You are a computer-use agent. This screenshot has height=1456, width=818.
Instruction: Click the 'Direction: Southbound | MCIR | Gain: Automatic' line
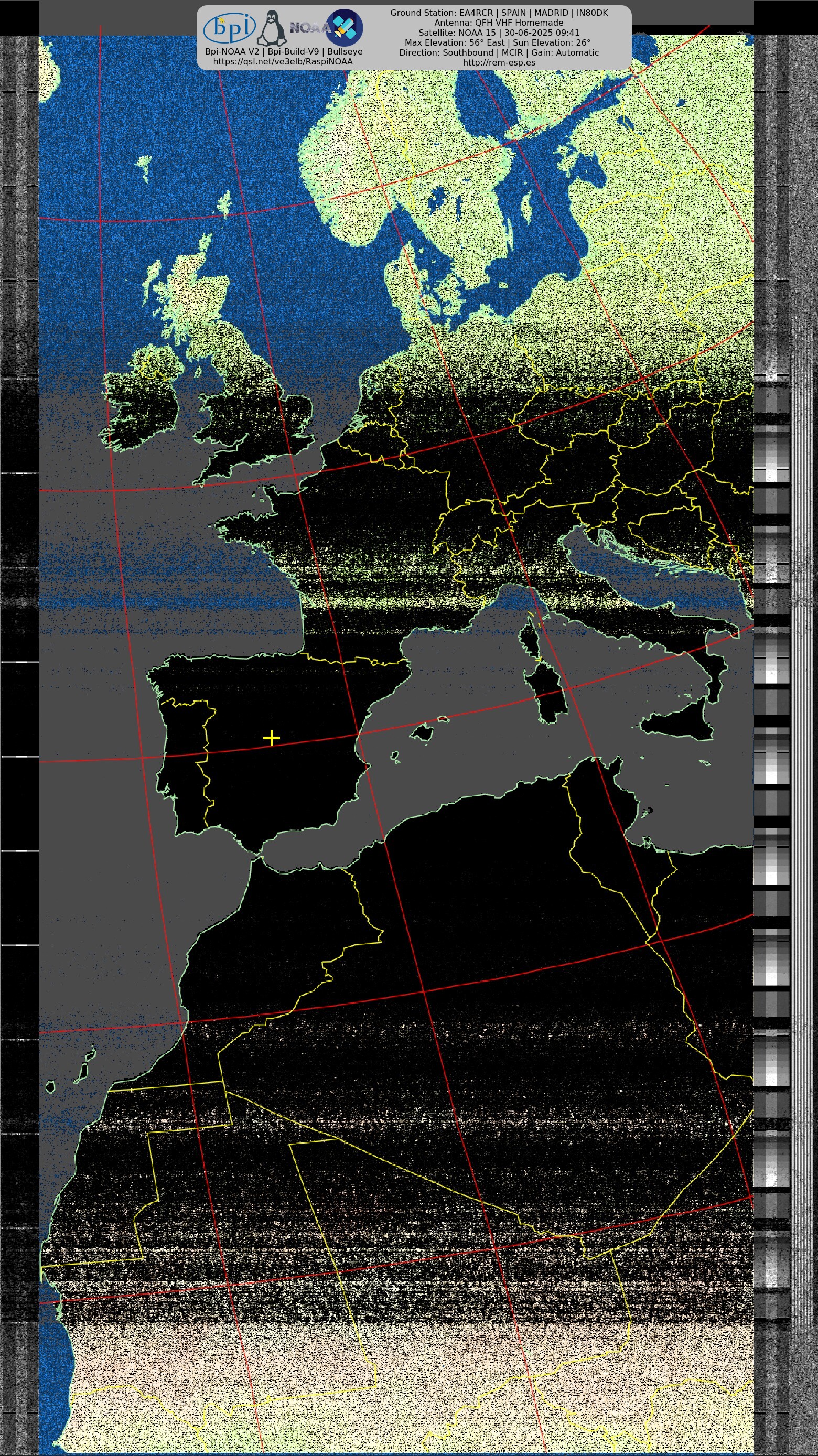coord(499,52)
